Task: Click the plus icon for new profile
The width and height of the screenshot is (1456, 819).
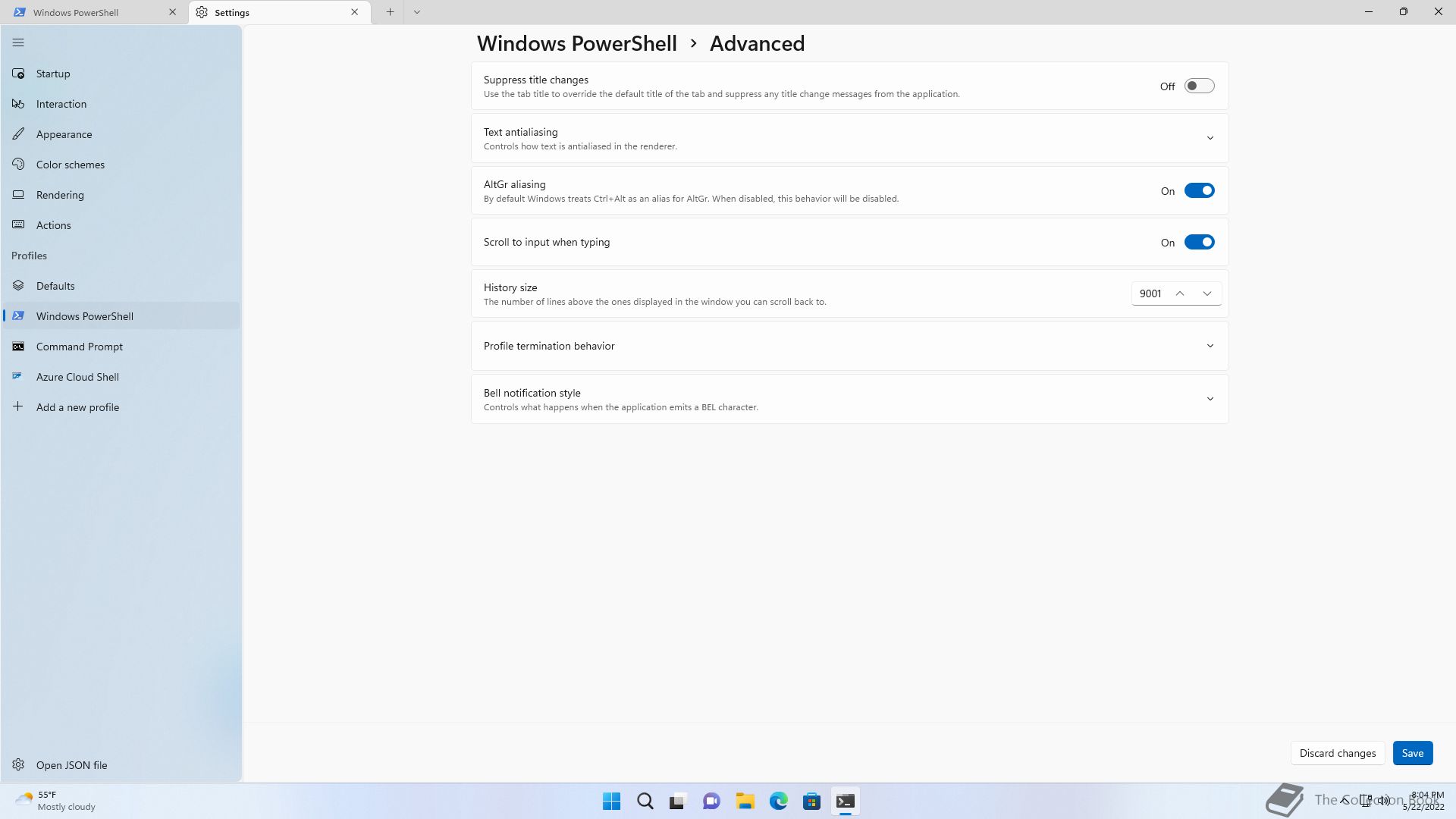Action: point(18,407)
